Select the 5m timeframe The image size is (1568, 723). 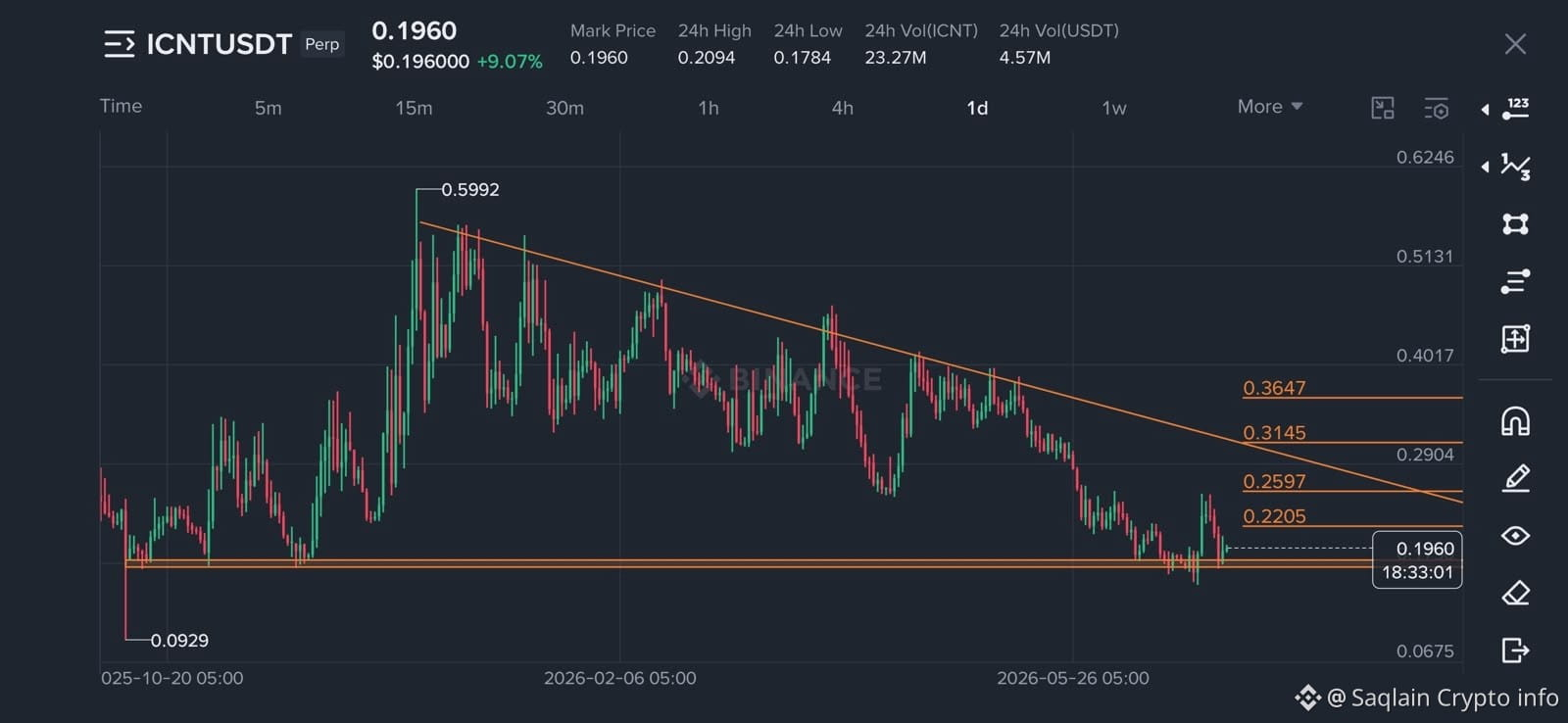[268, 108]
